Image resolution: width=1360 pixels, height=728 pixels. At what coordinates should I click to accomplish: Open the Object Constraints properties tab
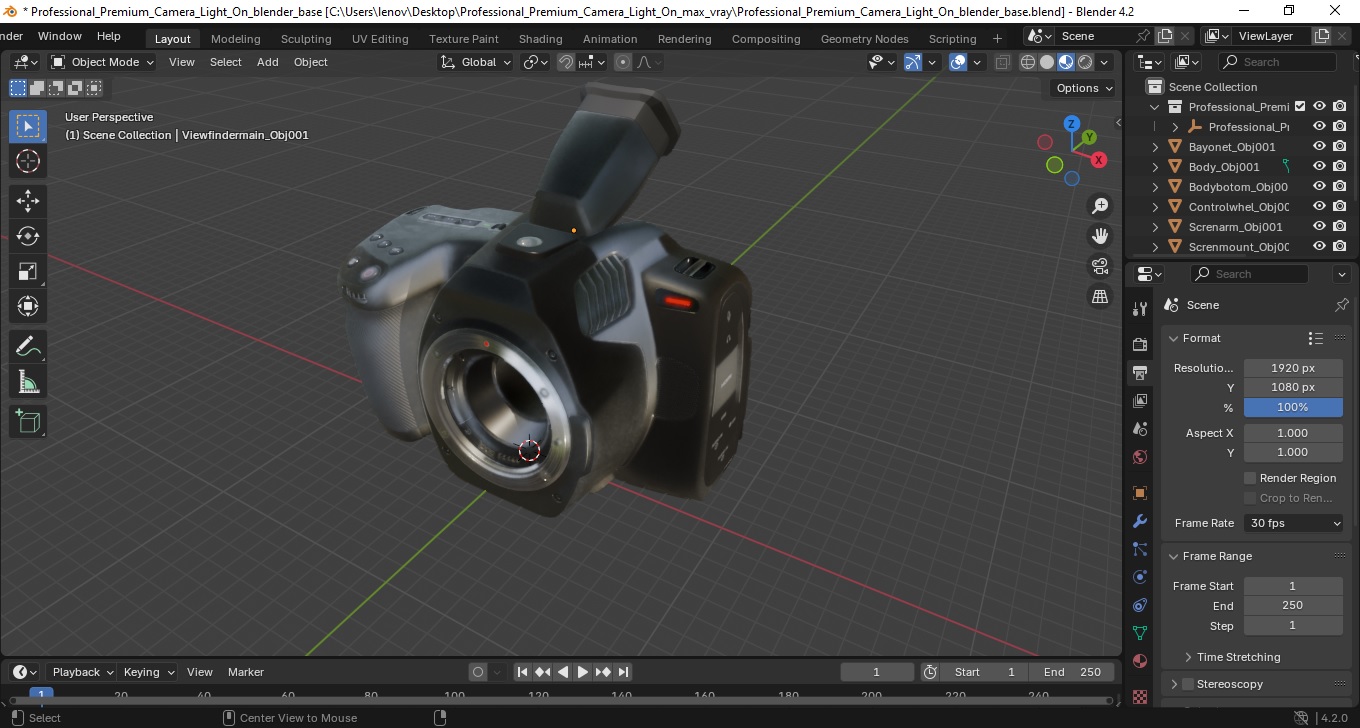click(x=1140, y=605)
